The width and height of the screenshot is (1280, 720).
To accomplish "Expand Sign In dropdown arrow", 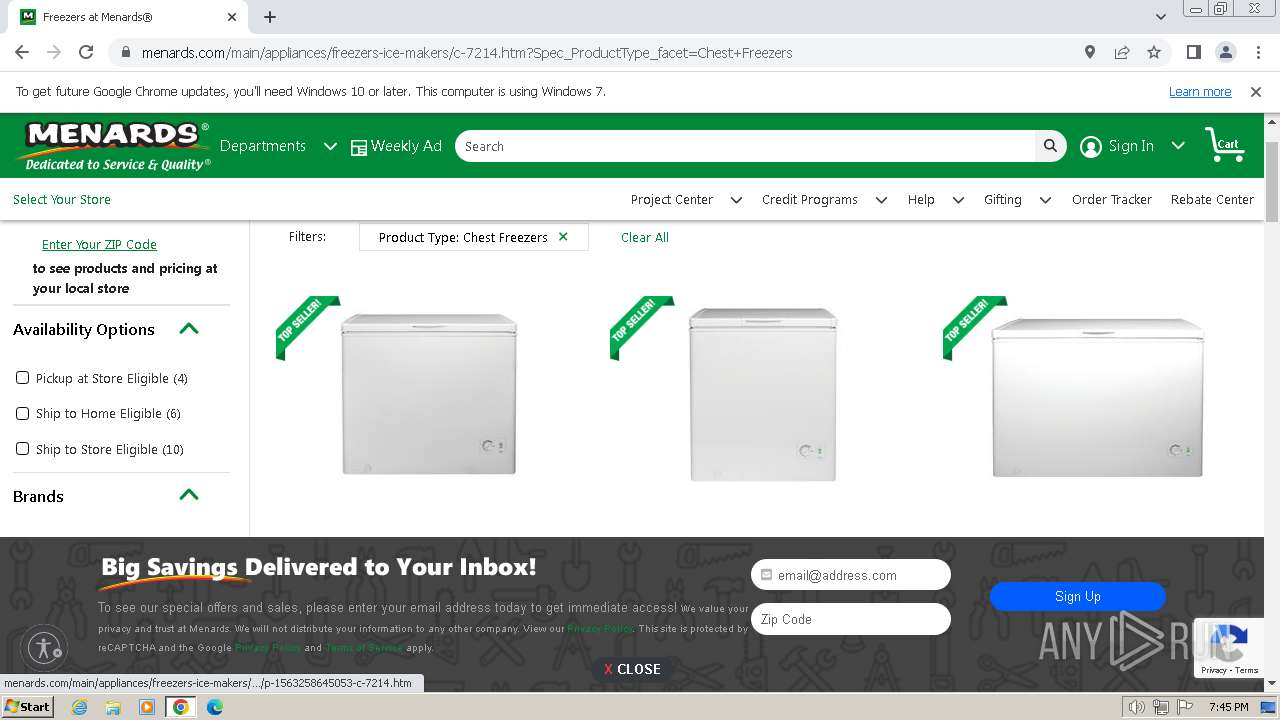I will coord(1178,146).
